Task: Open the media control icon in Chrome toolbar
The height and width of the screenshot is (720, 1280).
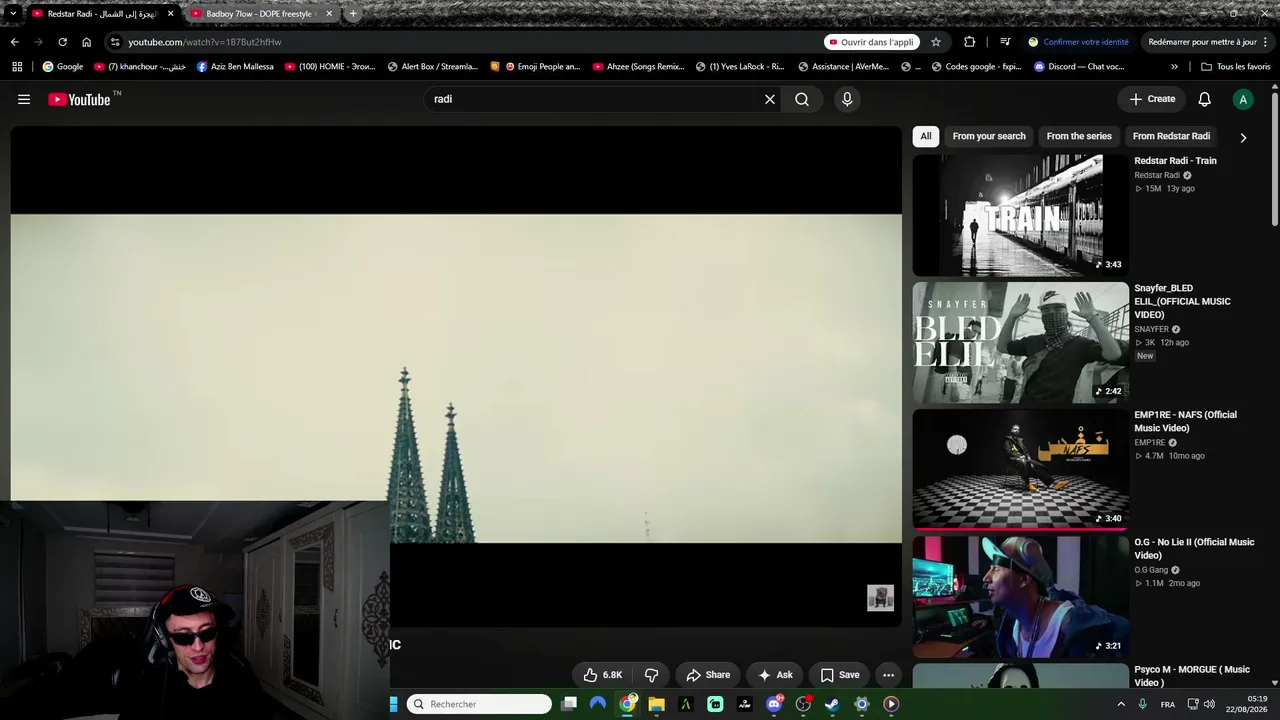Action: pyautogui.click(x=1005, y=42)
